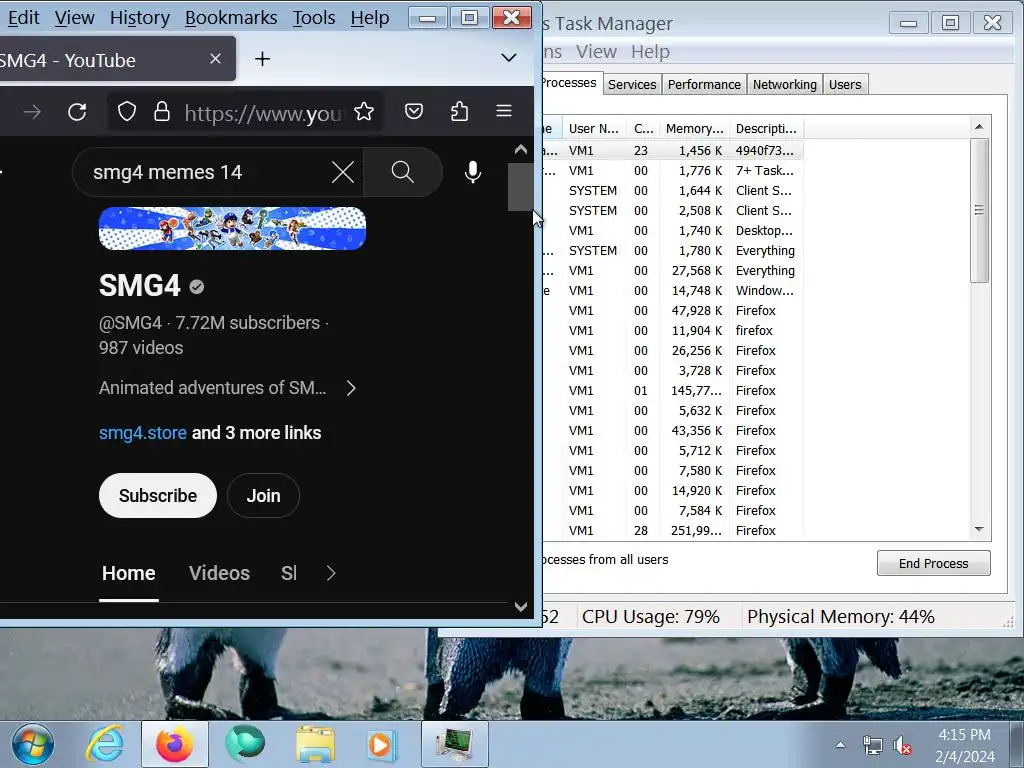The image size is (1024, 768).
Task: Select the 251,99... K Firefox process row
Action: [673, 531]
